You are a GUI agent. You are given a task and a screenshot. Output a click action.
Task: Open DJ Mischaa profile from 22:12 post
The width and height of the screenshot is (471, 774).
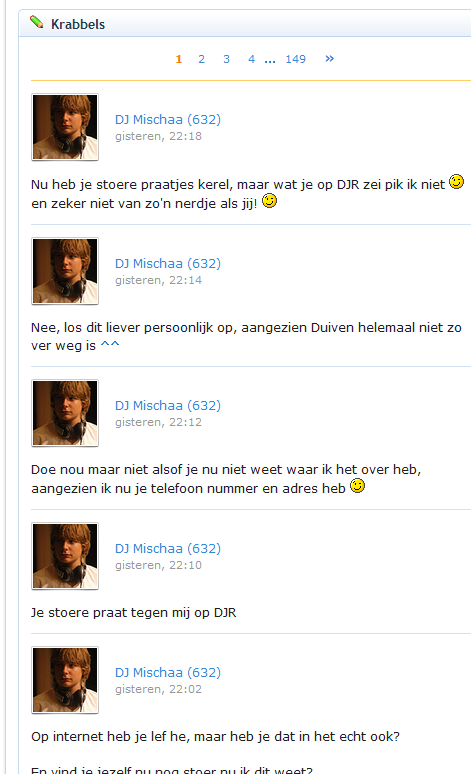coord(168,406)
